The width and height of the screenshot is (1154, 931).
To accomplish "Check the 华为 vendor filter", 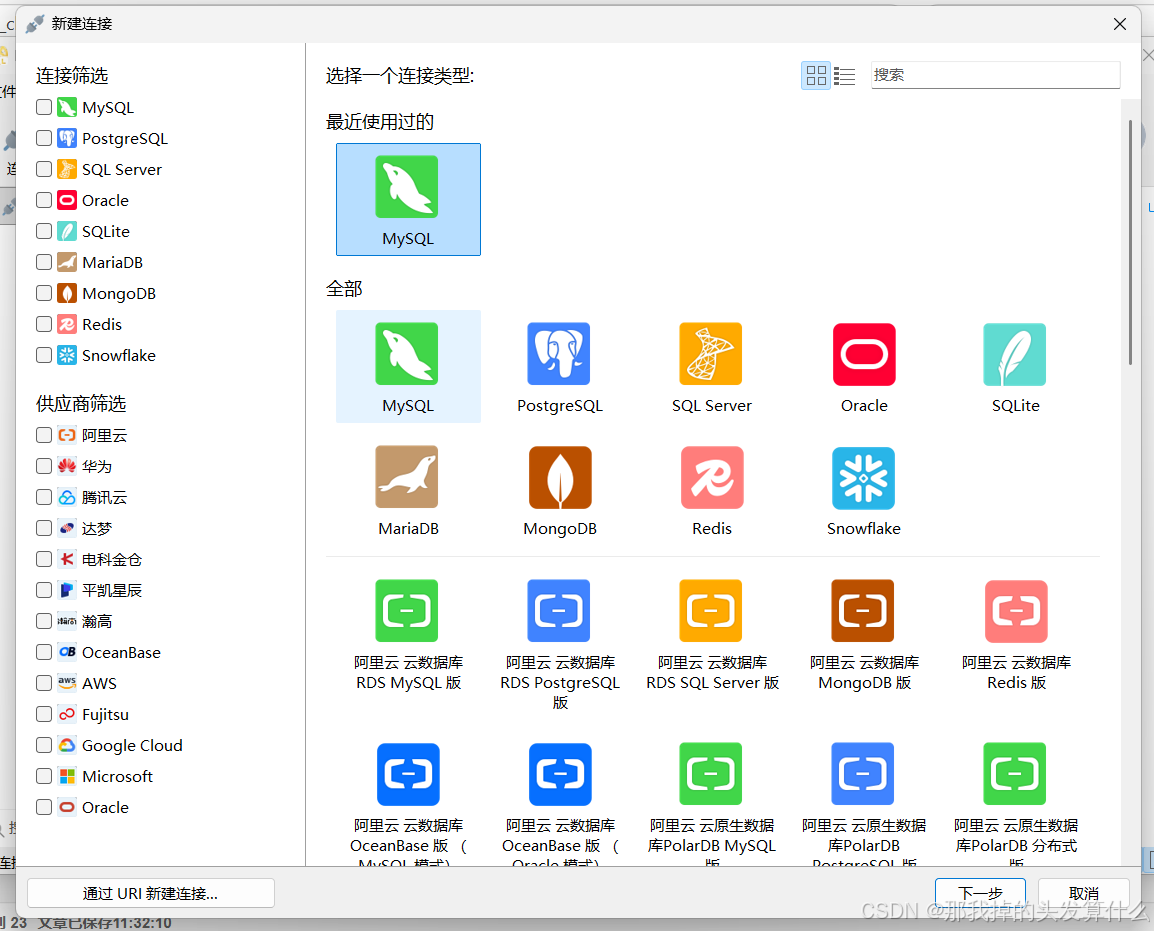I will point(44,466).
